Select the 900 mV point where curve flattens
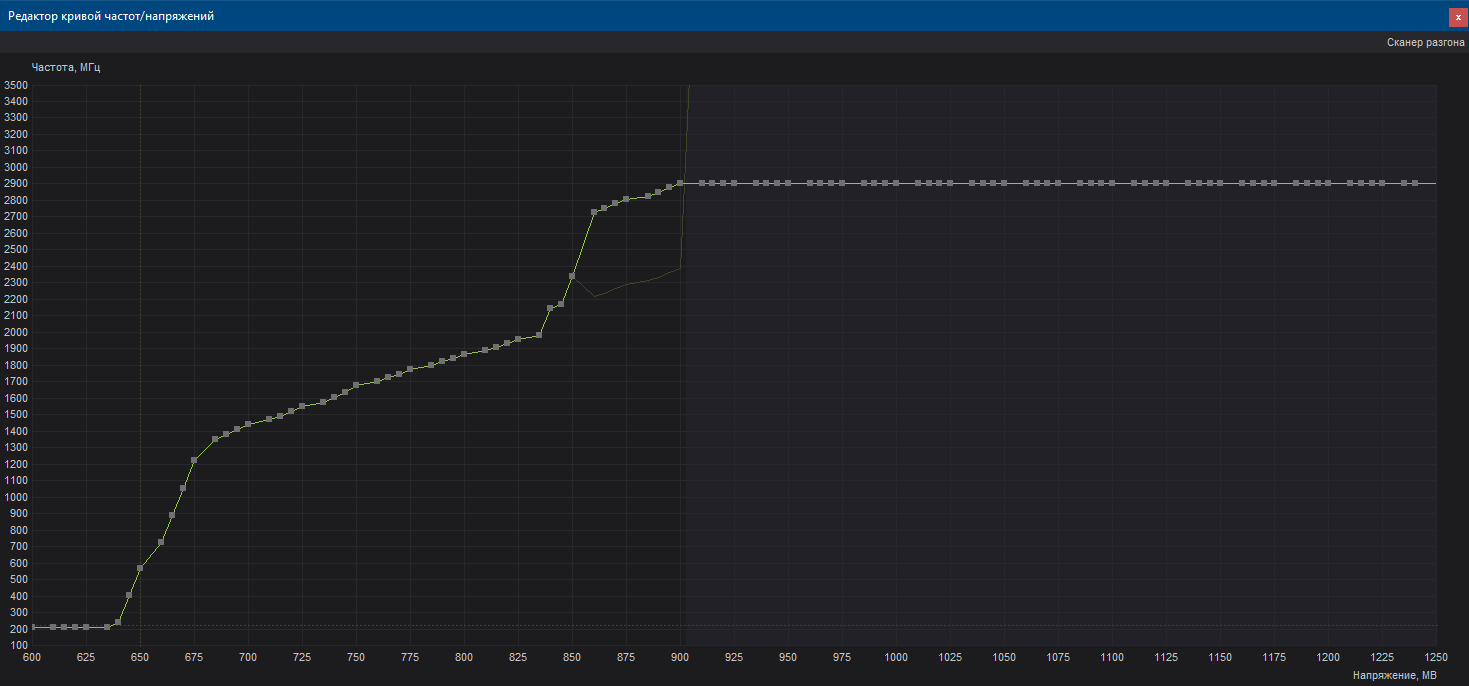 click(680, 183)
